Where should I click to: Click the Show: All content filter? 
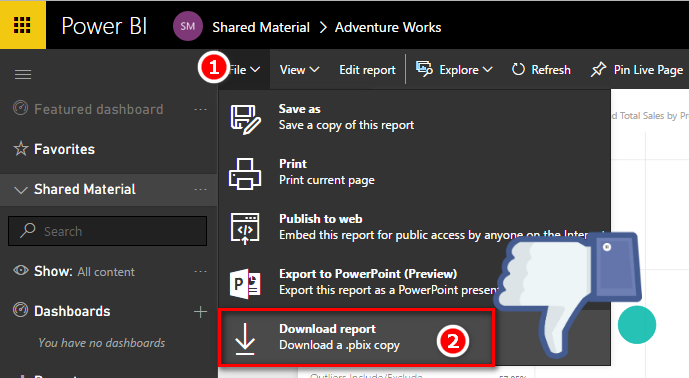pyautogui.click(x=84, y=272)
